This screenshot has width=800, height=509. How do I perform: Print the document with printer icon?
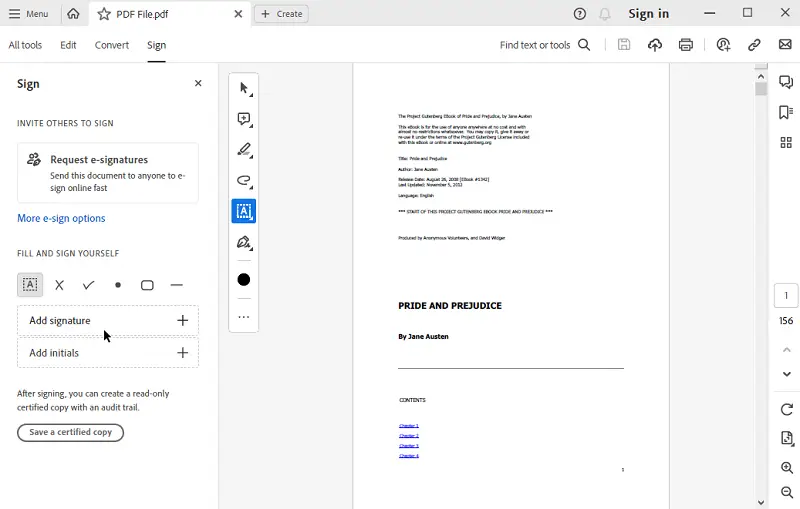[x=686, y=45]
